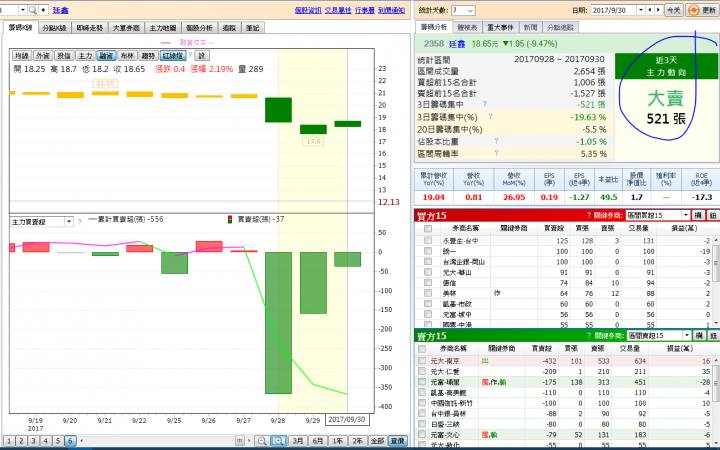
Task: Click the 2017/9/30 date input field
Action: pyautogui.click(x=613, y=10)
